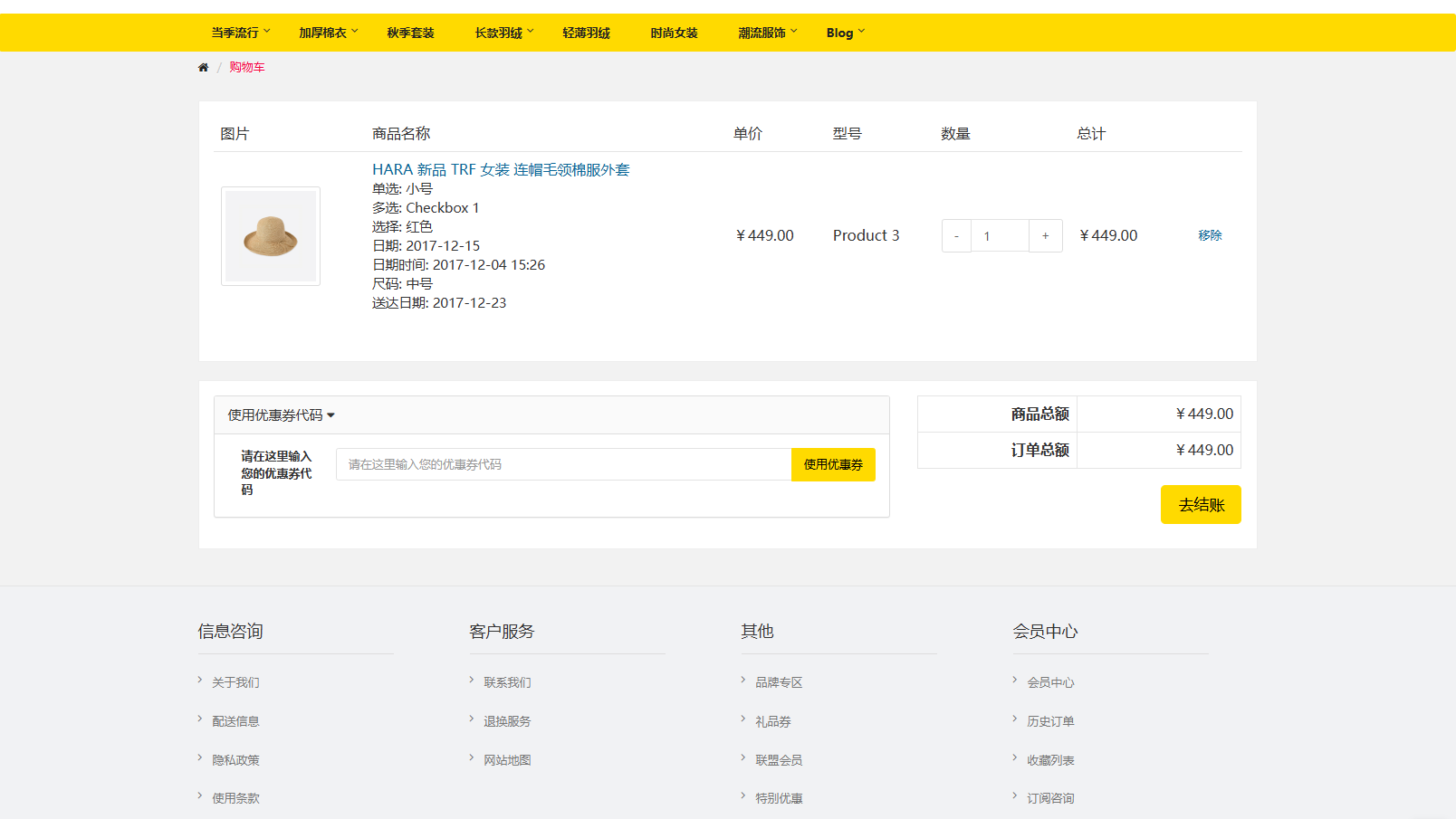Open 历史订单 in member center

(x=1050, y=721)
